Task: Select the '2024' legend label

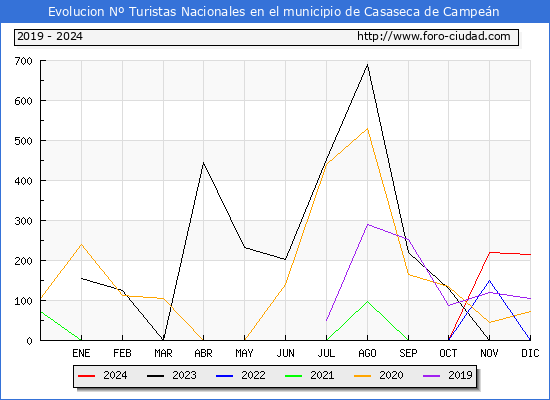Action: pos(115,375)
